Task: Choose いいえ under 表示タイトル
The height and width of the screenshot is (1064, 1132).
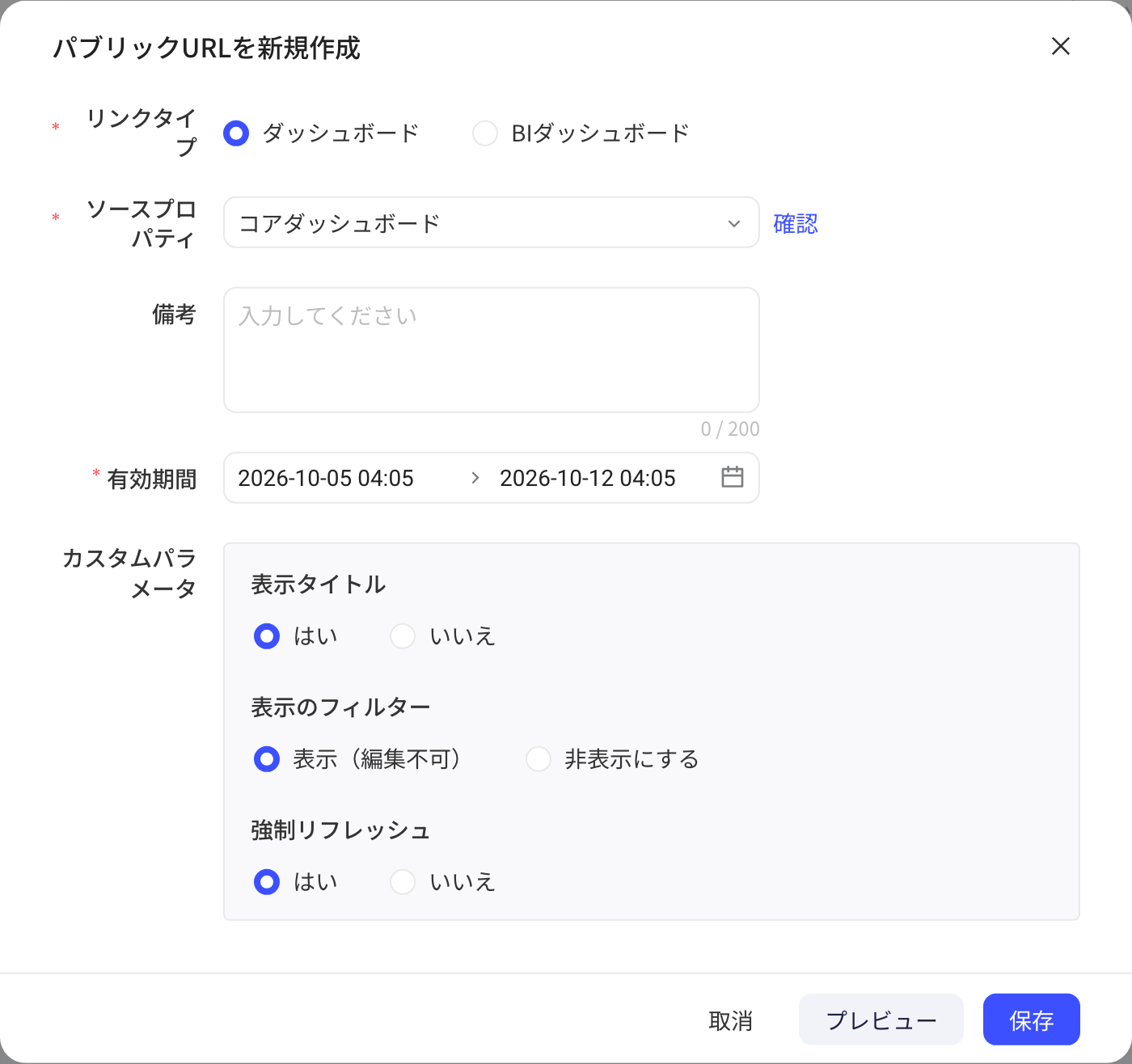Action: (x=403, y=636)
